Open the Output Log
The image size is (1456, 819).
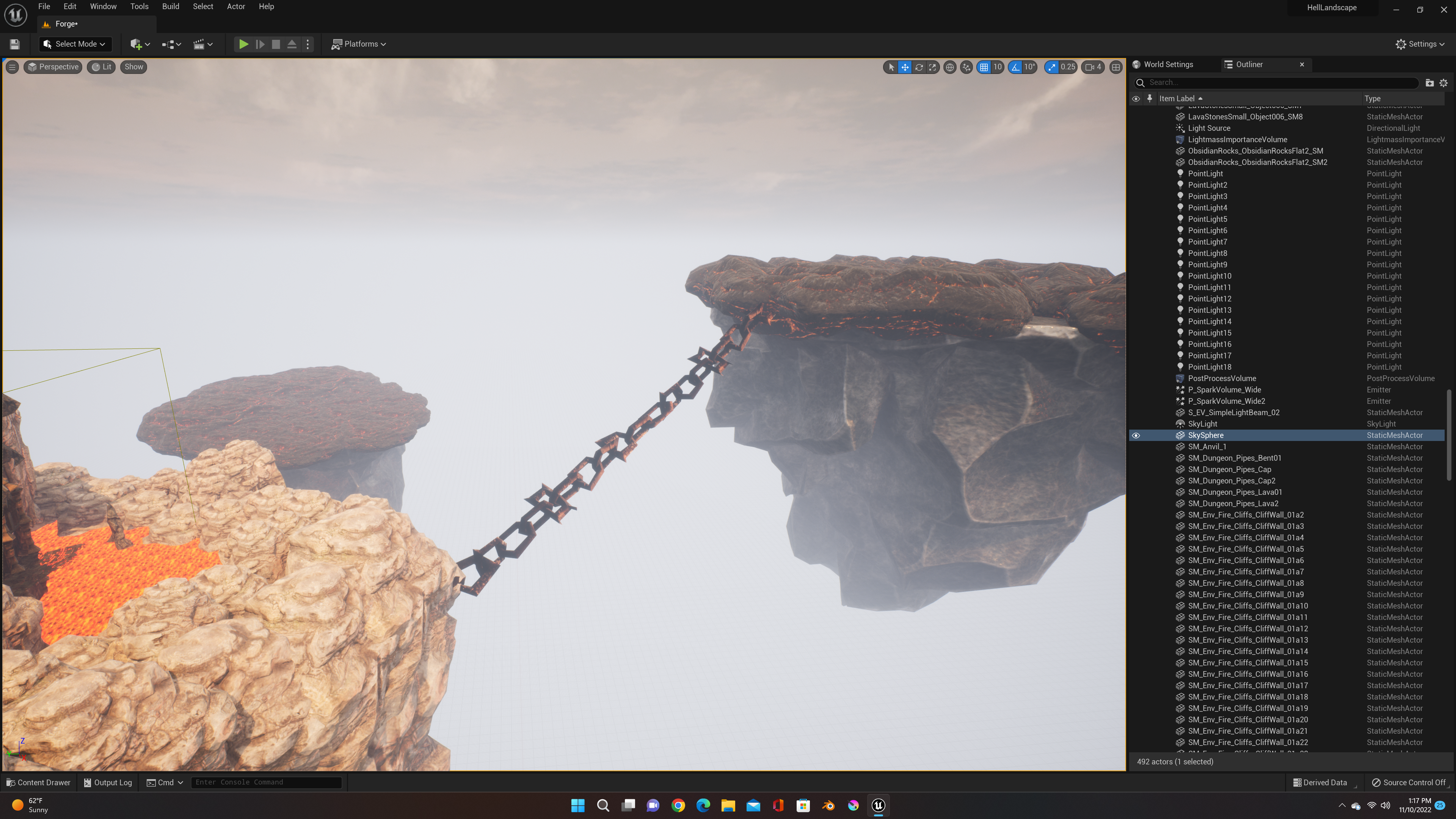point(108,782)
